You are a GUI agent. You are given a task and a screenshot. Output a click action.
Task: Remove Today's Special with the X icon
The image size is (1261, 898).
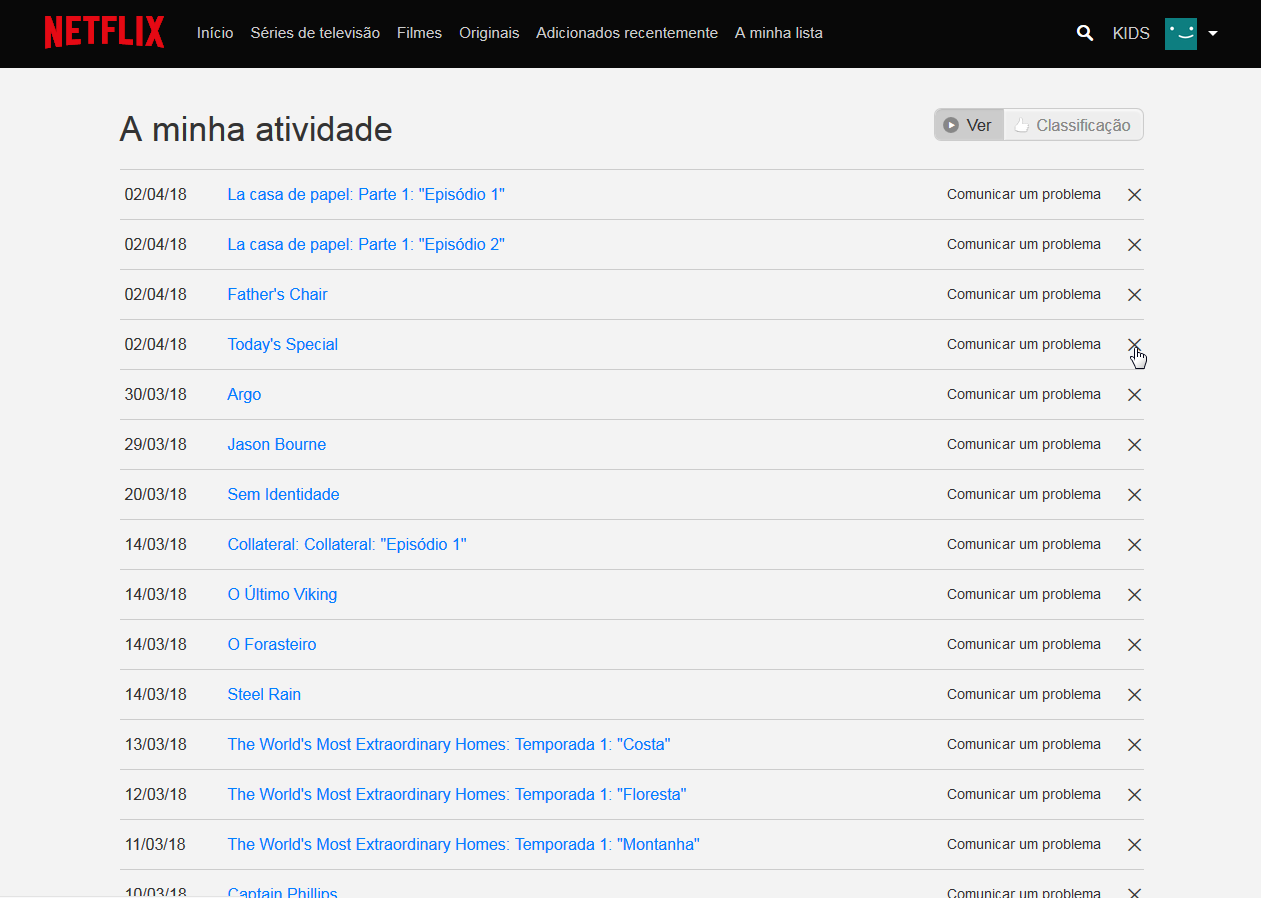(x=1134, y=345)
